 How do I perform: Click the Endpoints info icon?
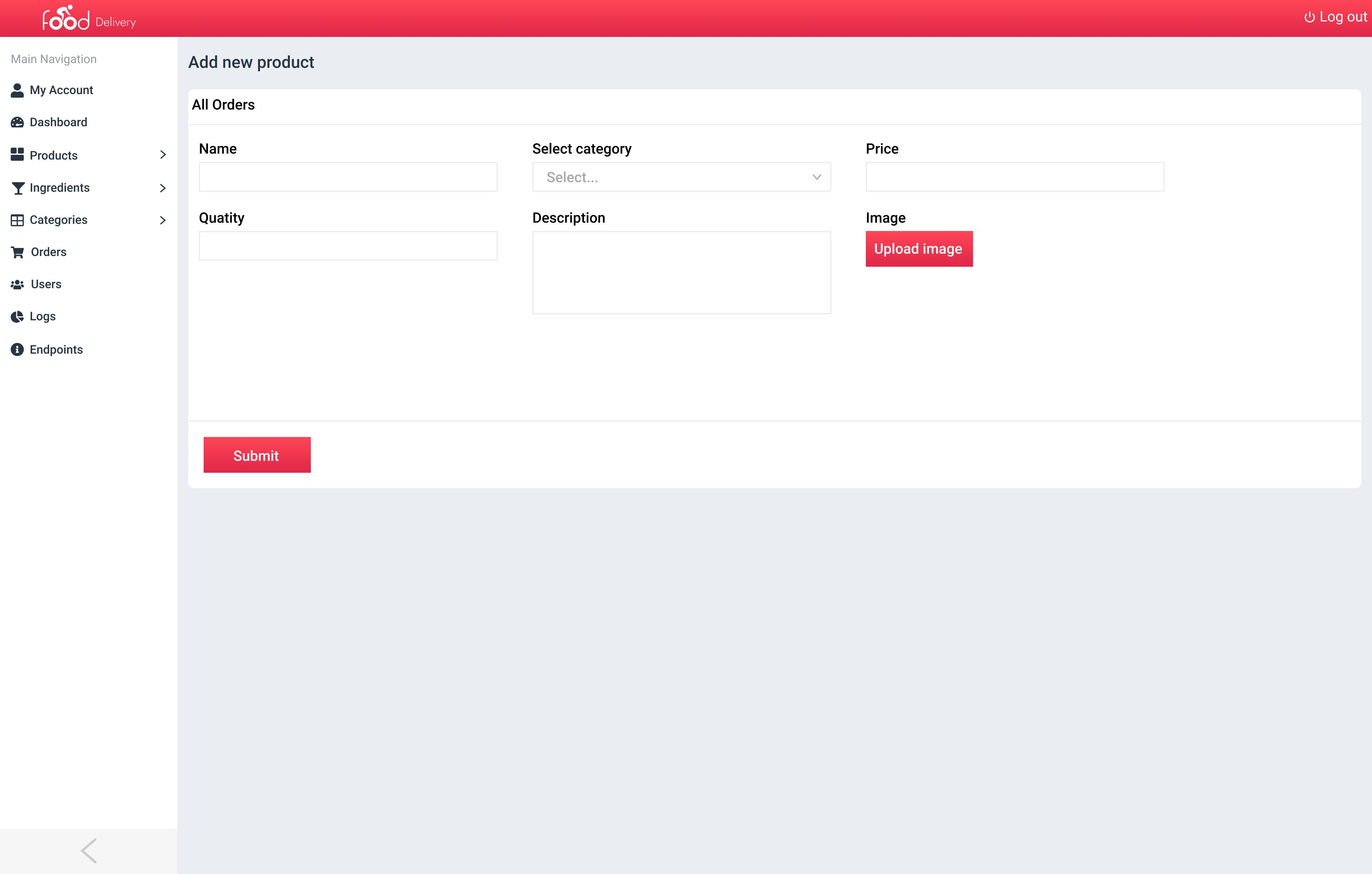[17, 349]
